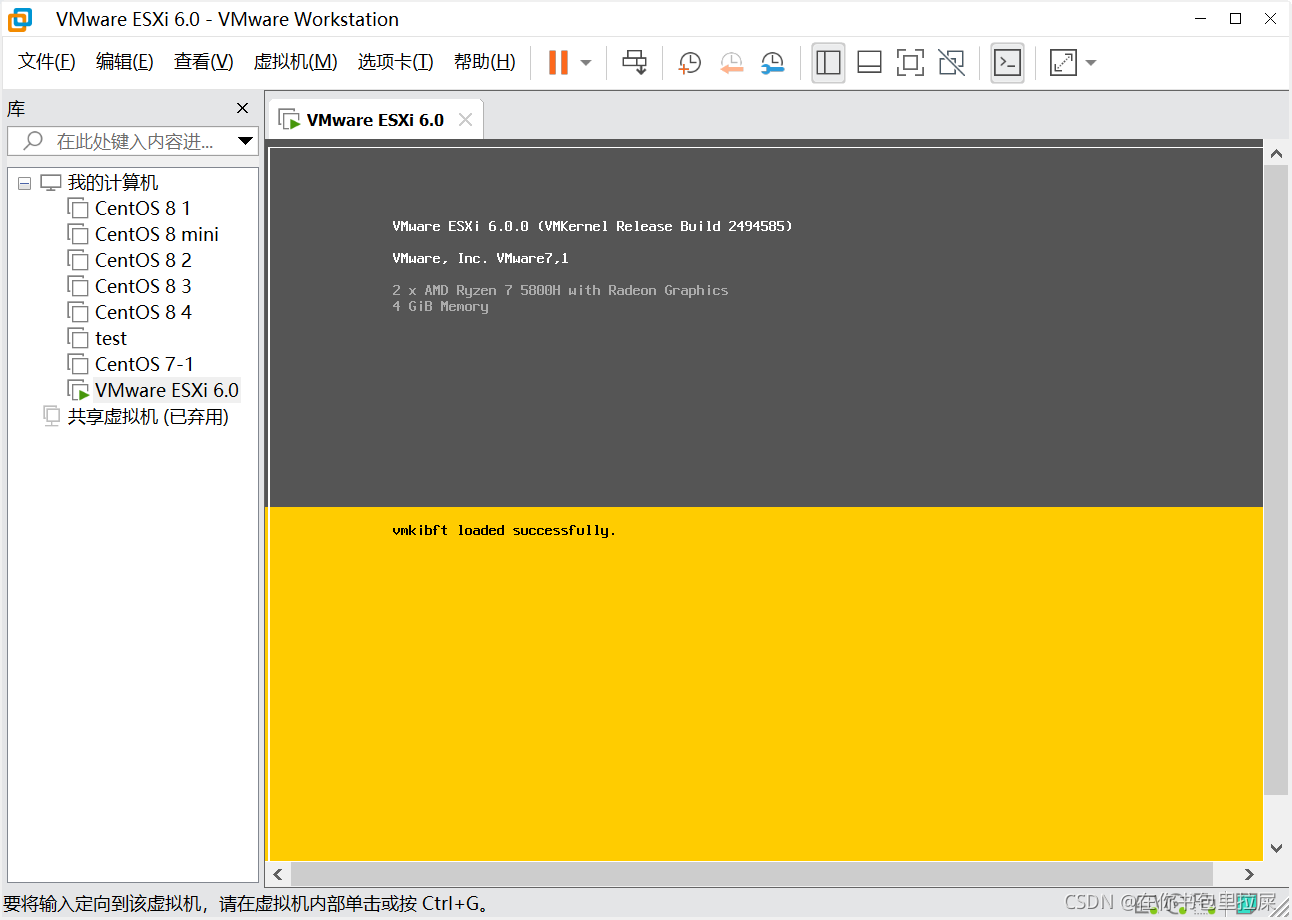
Task: Select CentOS 8 mini in the library
Action: coord(156,234)
